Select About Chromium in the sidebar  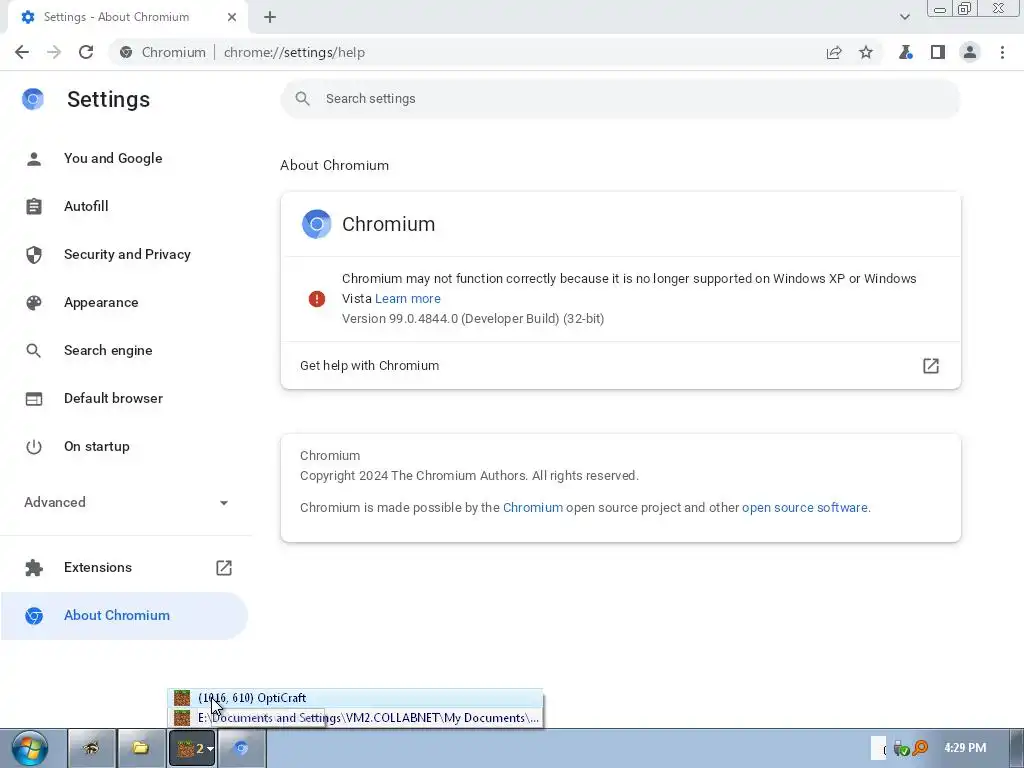click(124, 615)
